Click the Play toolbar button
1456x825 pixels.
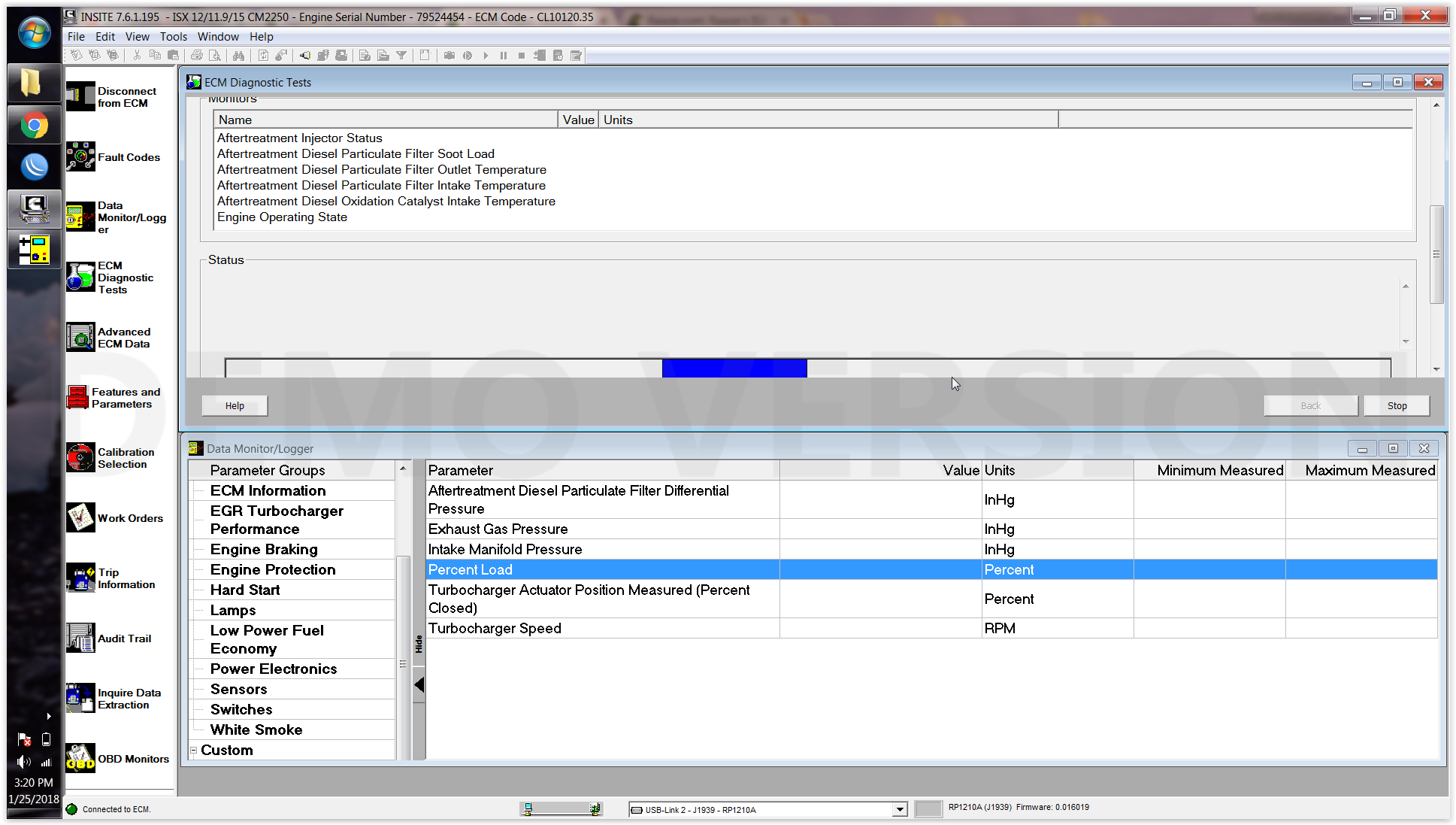[x=486, y=55]
